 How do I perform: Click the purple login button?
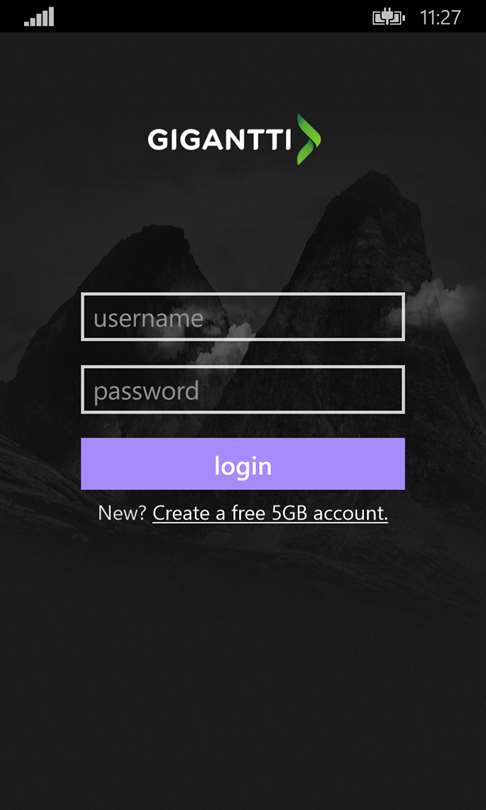click(243, 464)
